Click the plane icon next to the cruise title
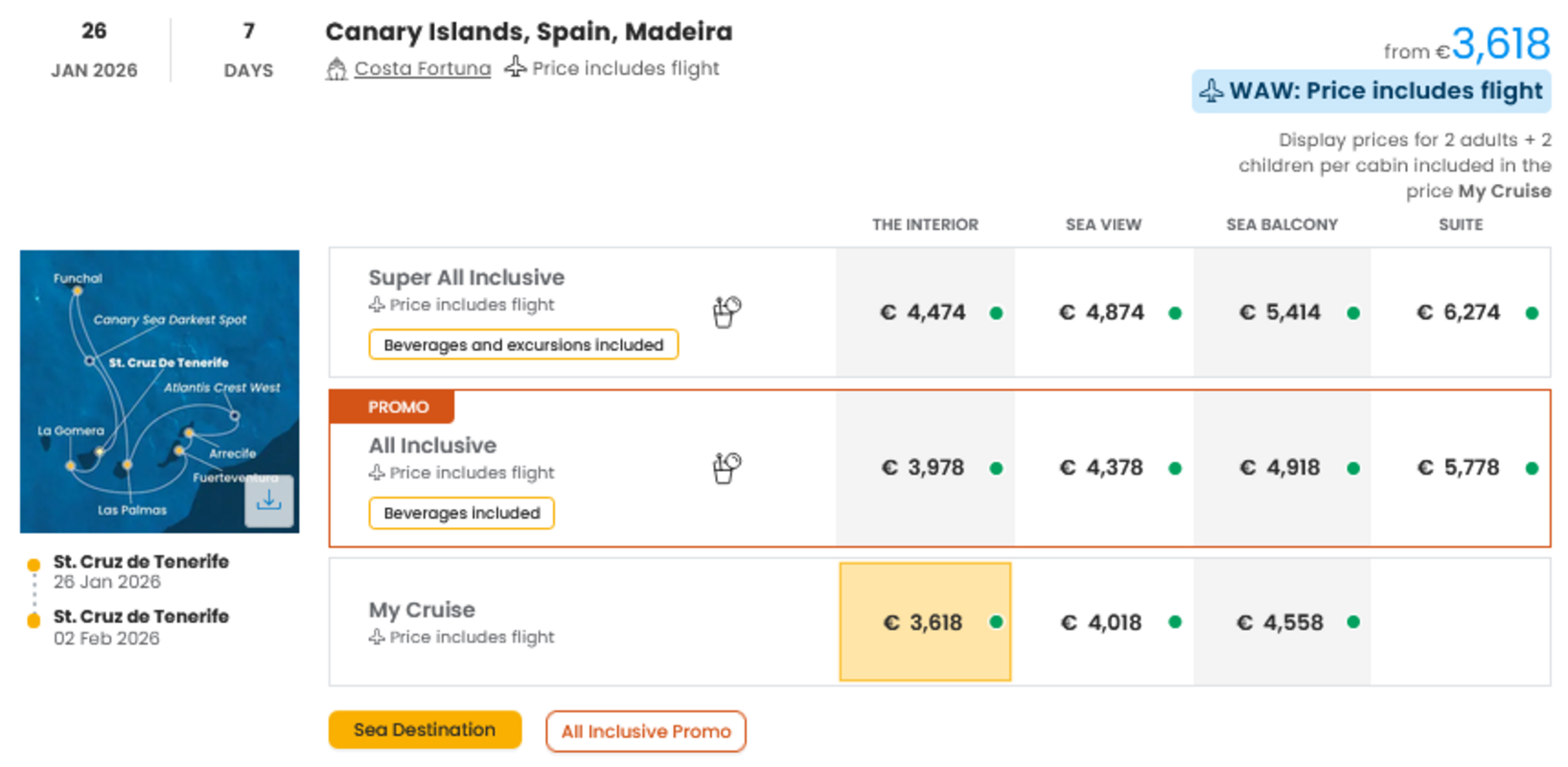Image resolution: width=1568 pixels, height=767 pixels. pos(516,67)
